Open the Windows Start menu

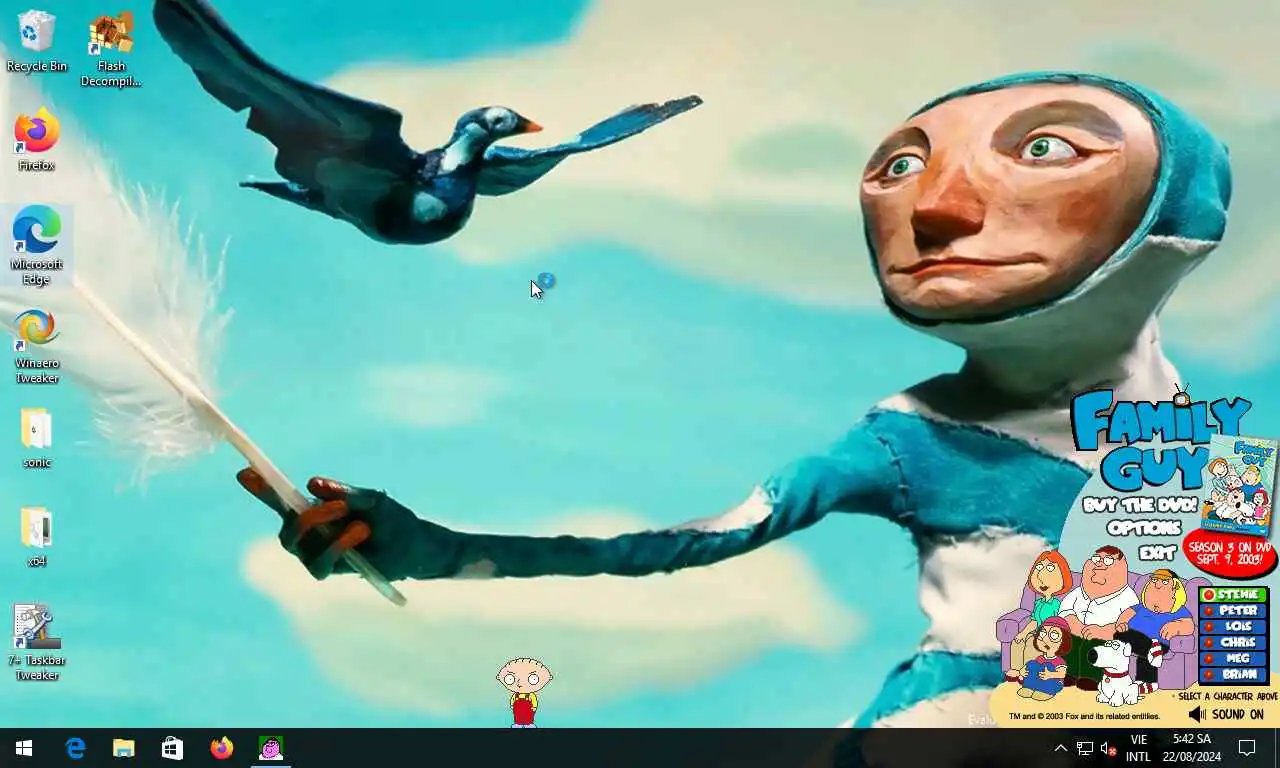click(x=24, y=748)
